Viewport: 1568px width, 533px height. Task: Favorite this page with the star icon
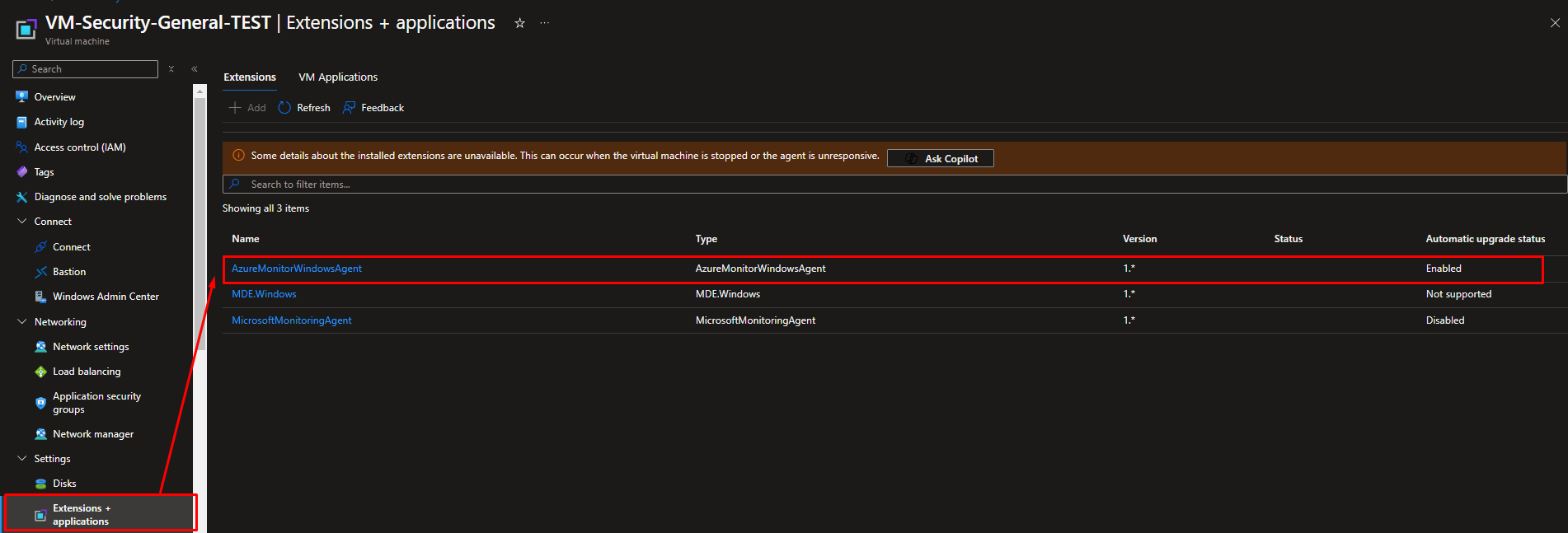[519, 23]
